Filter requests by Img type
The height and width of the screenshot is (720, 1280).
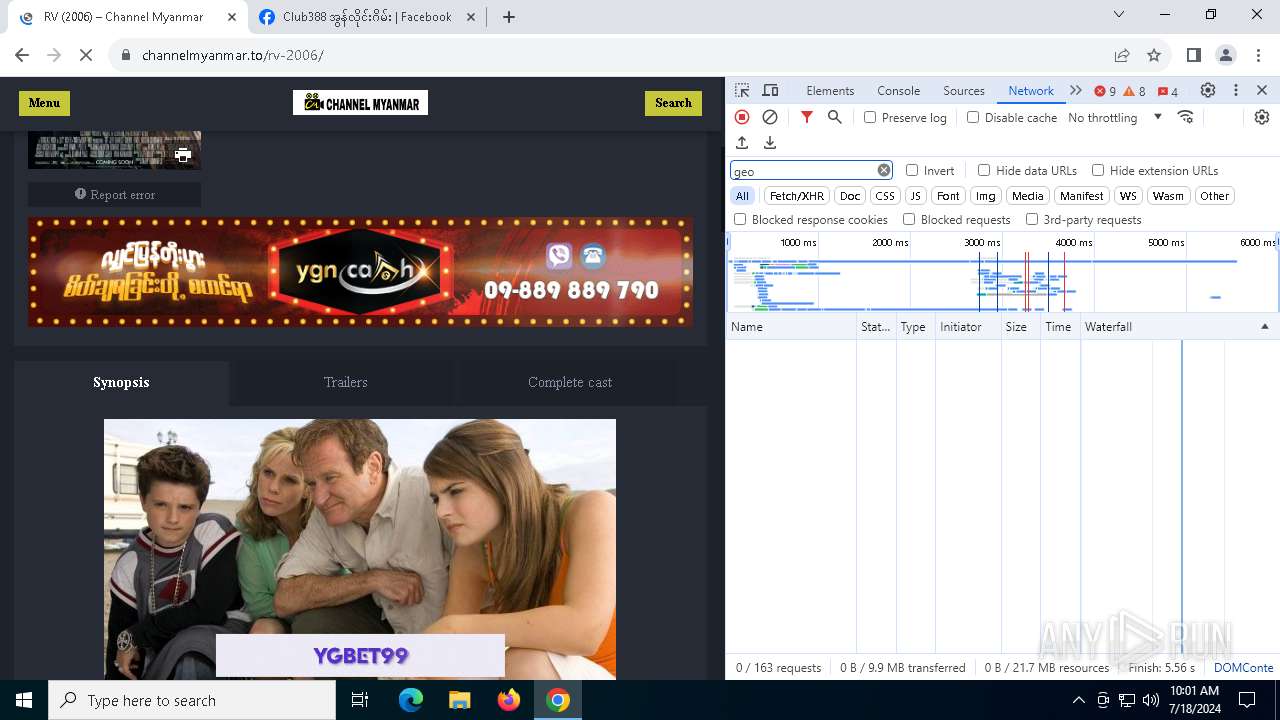pos(986,196)
